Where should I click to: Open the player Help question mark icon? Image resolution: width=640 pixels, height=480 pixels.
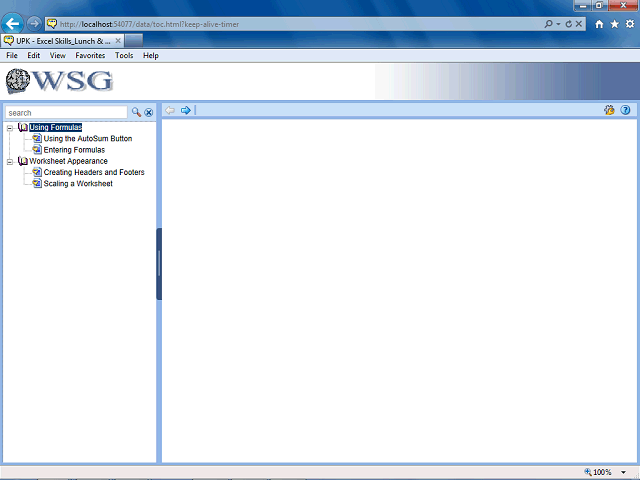625,110
